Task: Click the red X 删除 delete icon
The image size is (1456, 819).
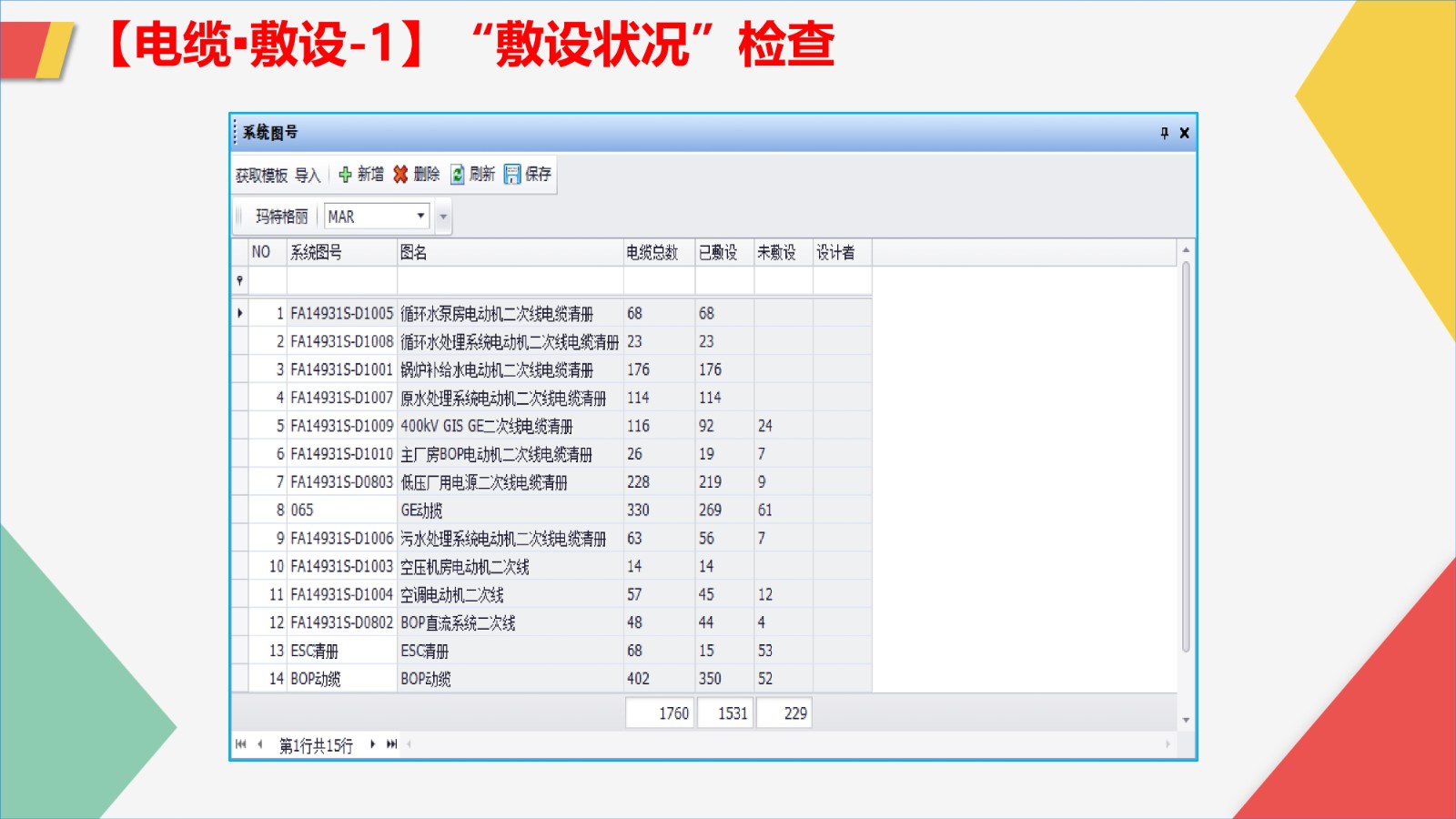Action: point(400,175)
